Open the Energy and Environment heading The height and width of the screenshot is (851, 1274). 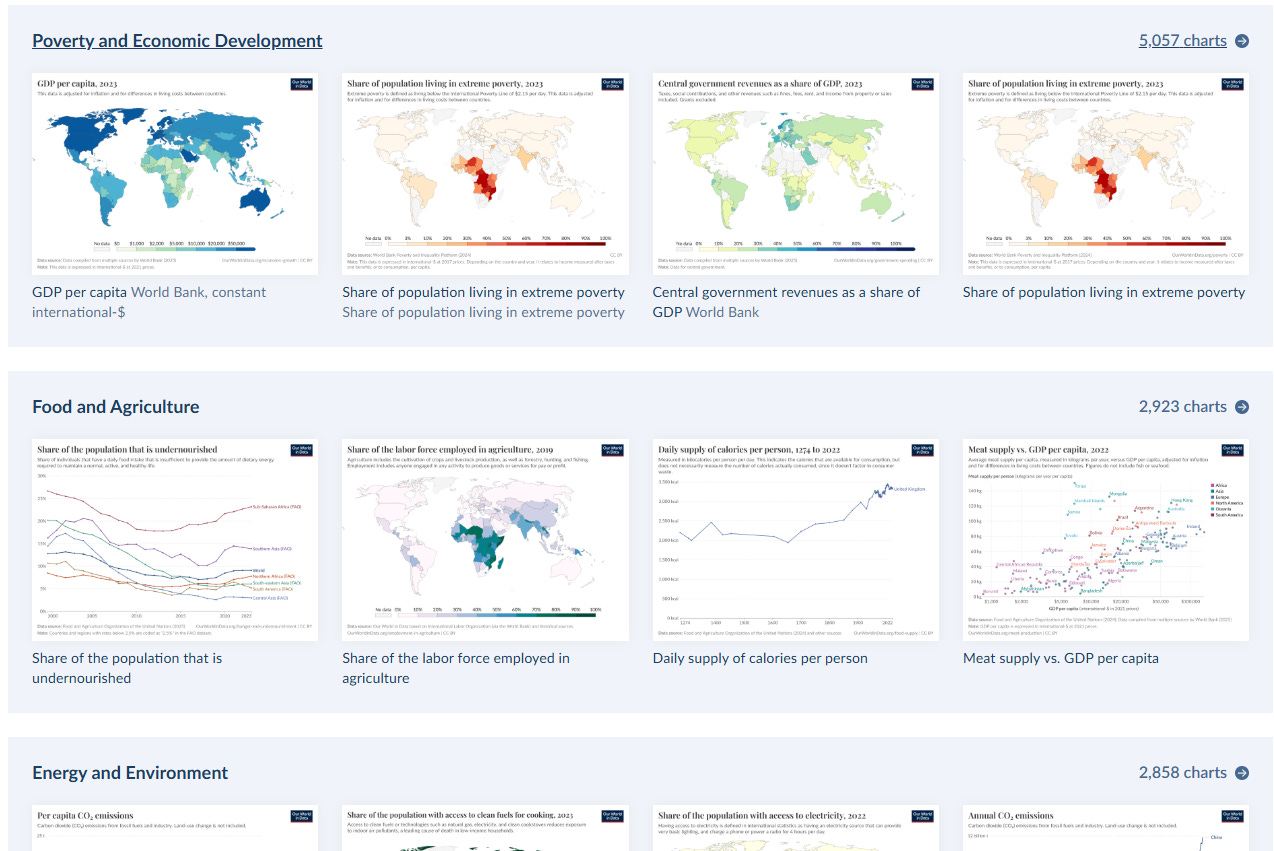pyautogui.click(x=130, y=773)
